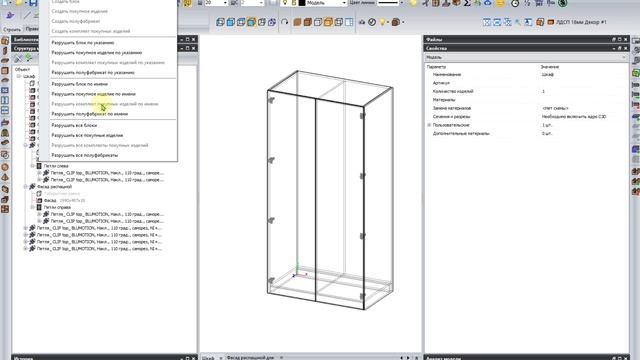The height and width of the screenshot is (360, 640).
Task: Click the green round icon at toolbar end
Action: pos(562,3)
